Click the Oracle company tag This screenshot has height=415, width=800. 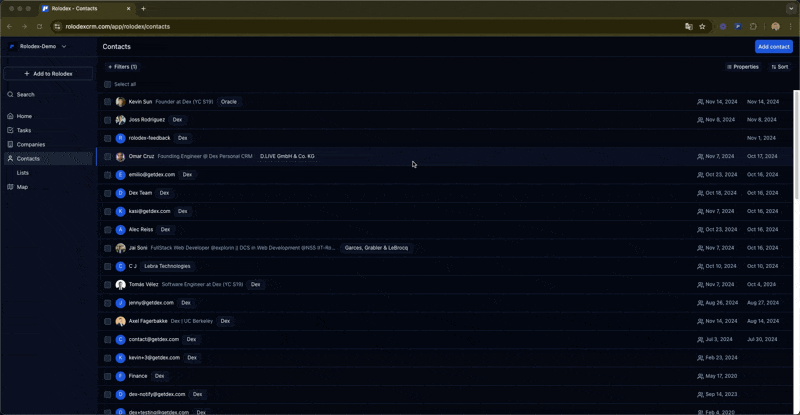229,102
